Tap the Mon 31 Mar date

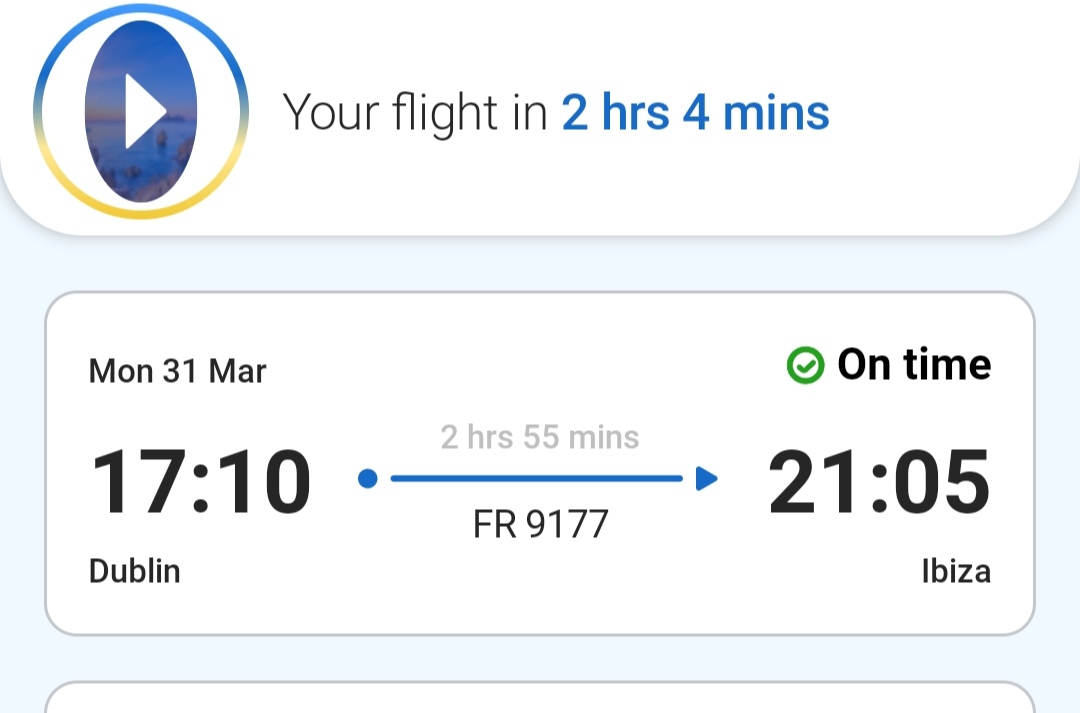click(x=177, y=371)
